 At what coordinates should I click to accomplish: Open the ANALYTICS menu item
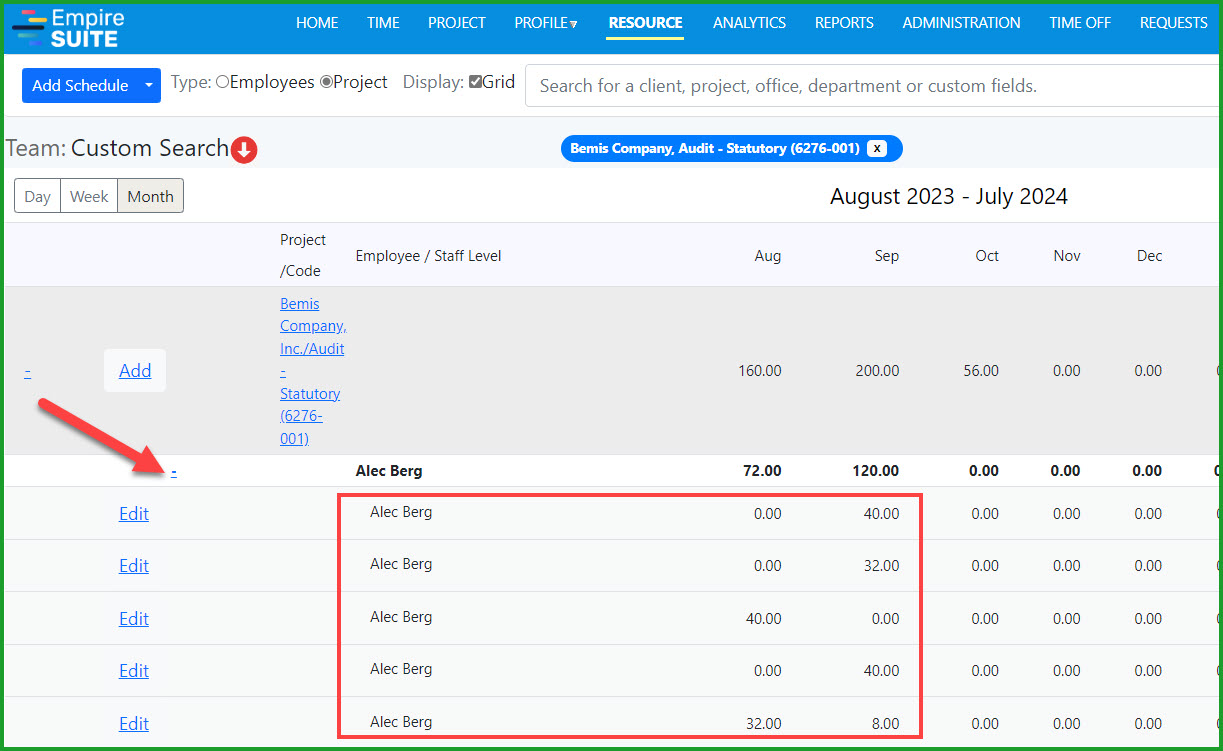click(x=749, y=23)
